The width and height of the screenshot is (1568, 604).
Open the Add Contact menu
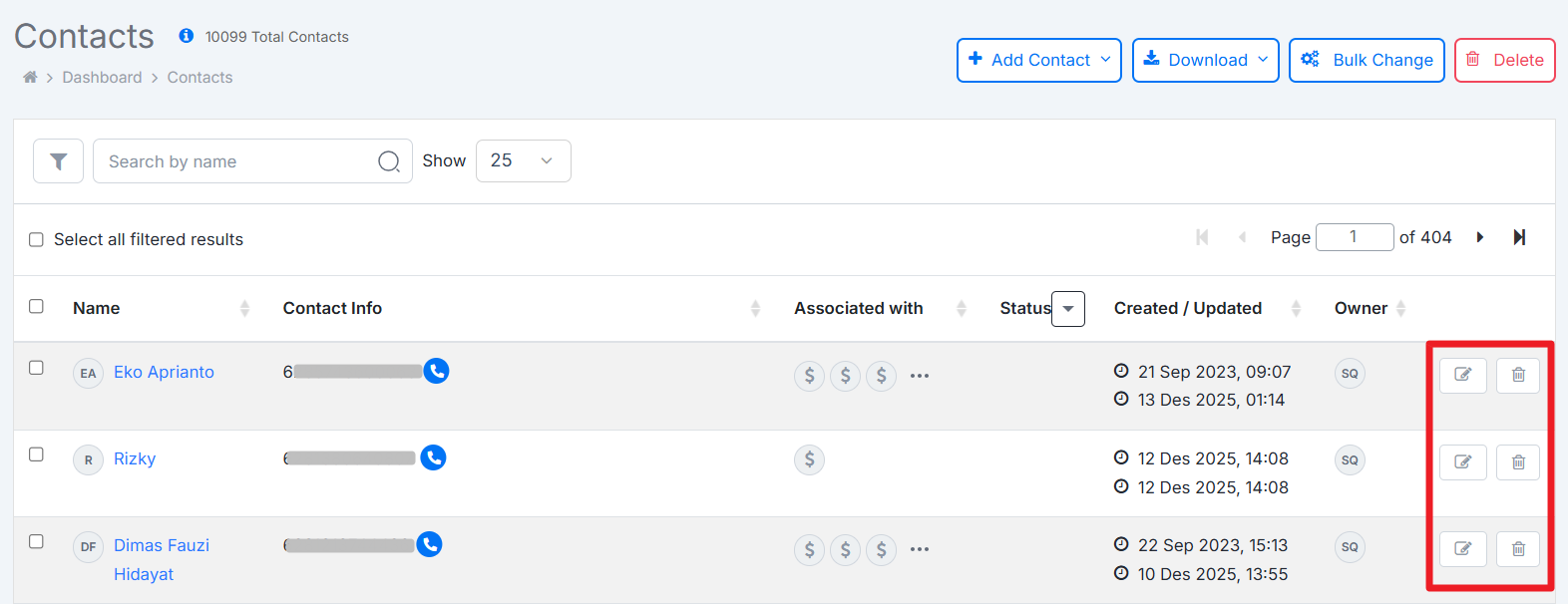pos(1038,60)
